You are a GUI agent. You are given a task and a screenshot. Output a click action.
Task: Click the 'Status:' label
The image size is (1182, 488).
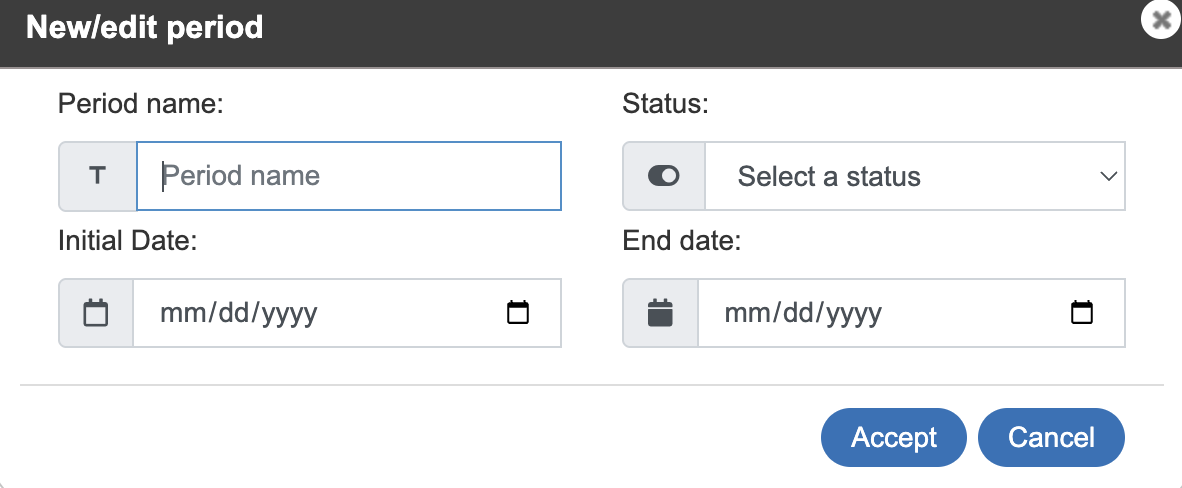coord(666,103)
